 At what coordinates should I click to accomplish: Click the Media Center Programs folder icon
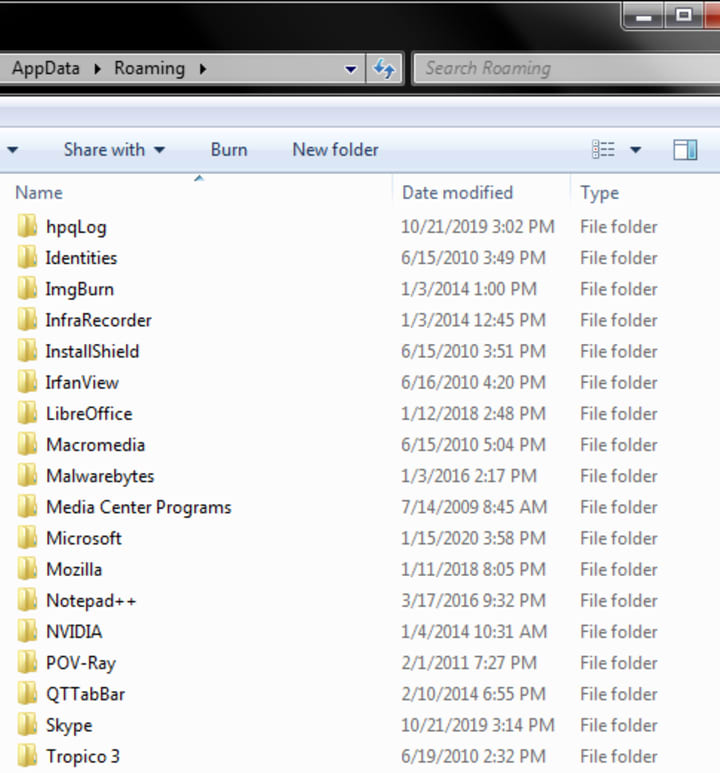pos(27,506)
